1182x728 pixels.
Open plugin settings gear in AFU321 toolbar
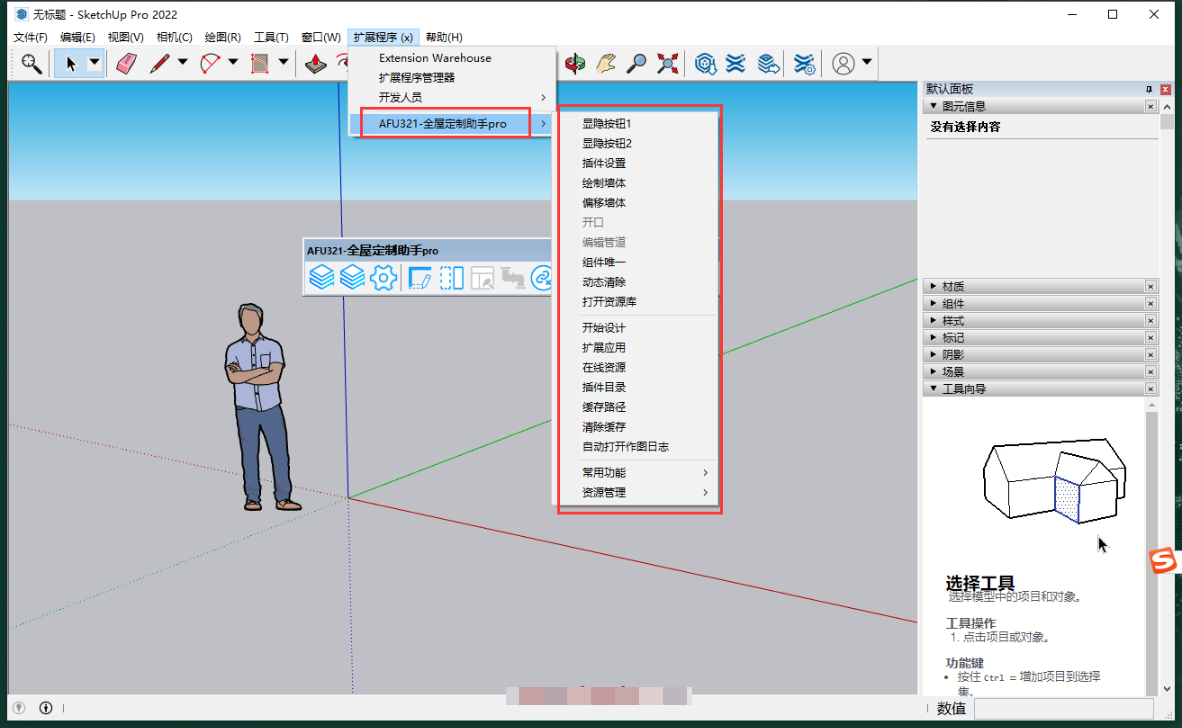coord(383,277)
